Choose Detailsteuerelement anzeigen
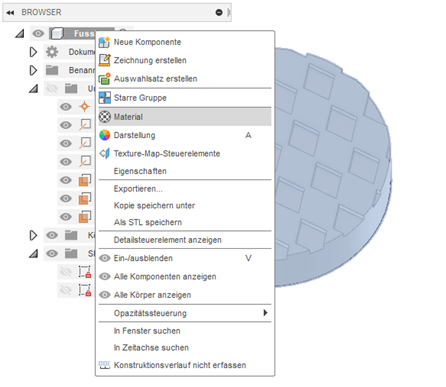This screenshot has height=387, width=446. point(185,240)
